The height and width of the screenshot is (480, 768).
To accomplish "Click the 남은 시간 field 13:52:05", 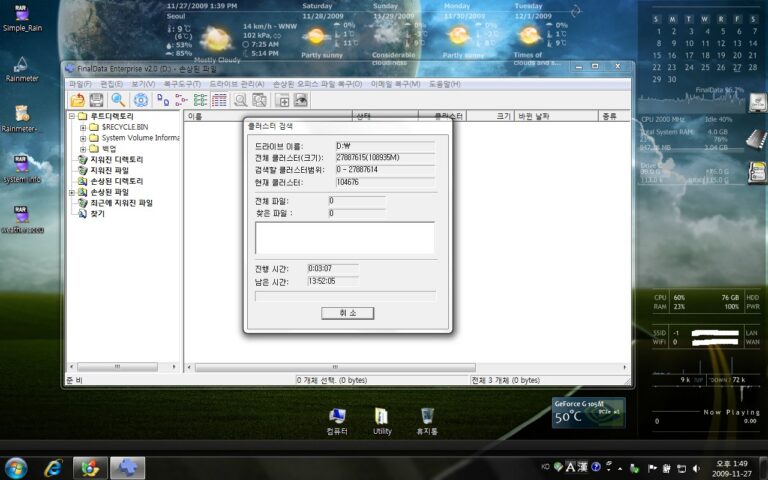I will tap(333, 282).
